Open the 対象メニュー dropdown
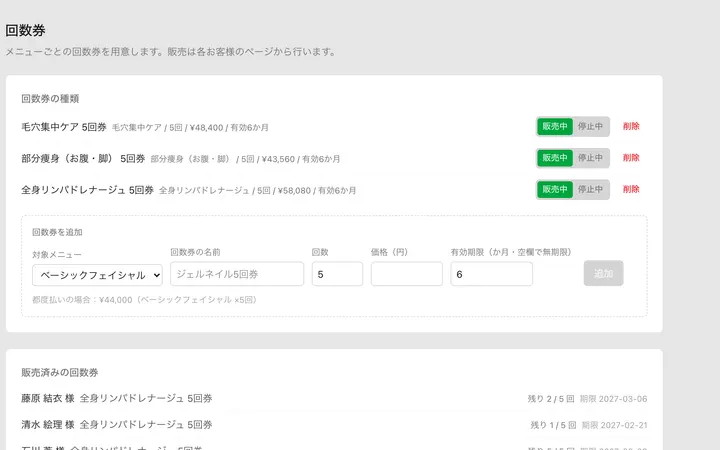 point(97,275)
